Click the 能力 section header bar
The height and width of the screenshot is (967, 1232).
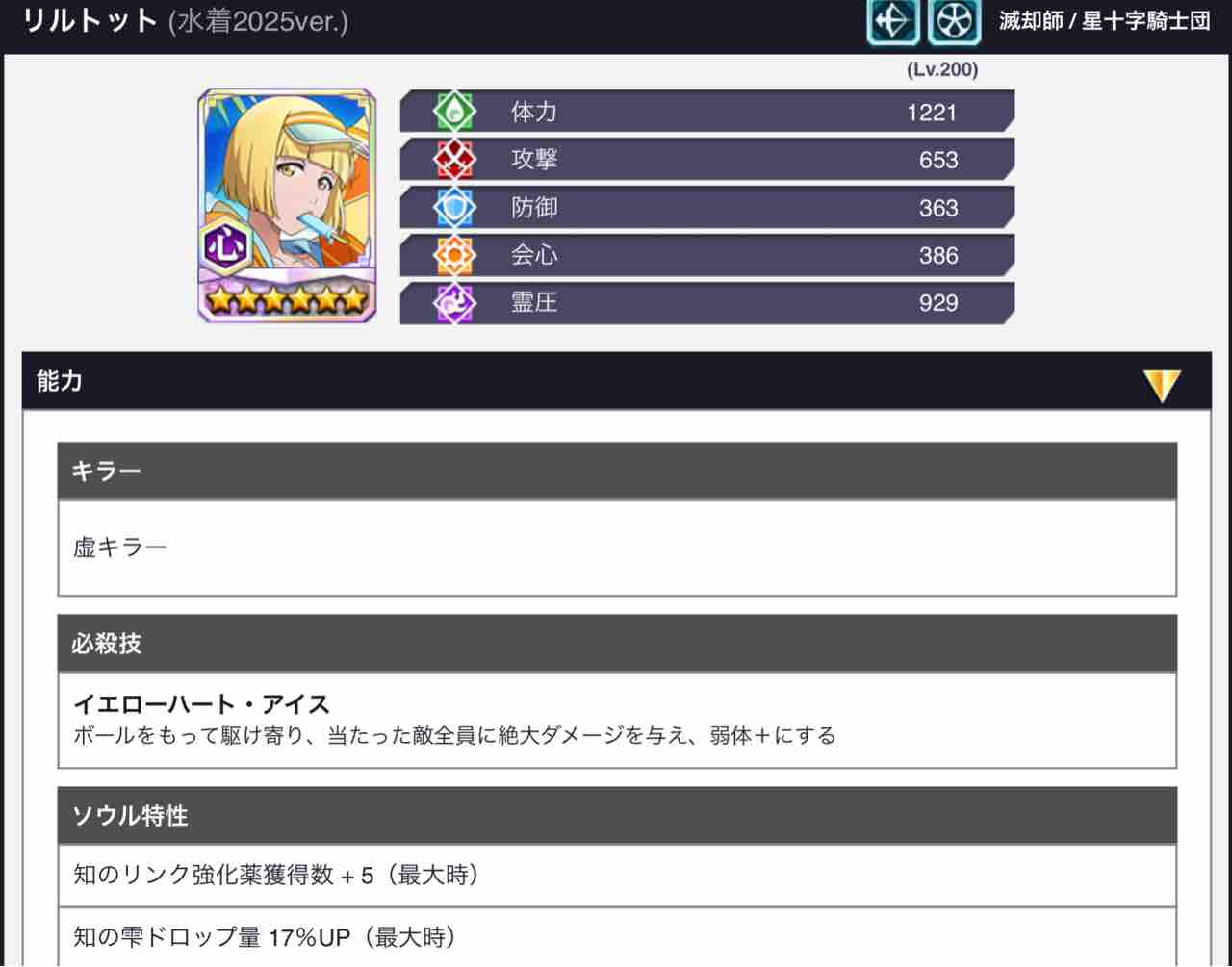616,381
